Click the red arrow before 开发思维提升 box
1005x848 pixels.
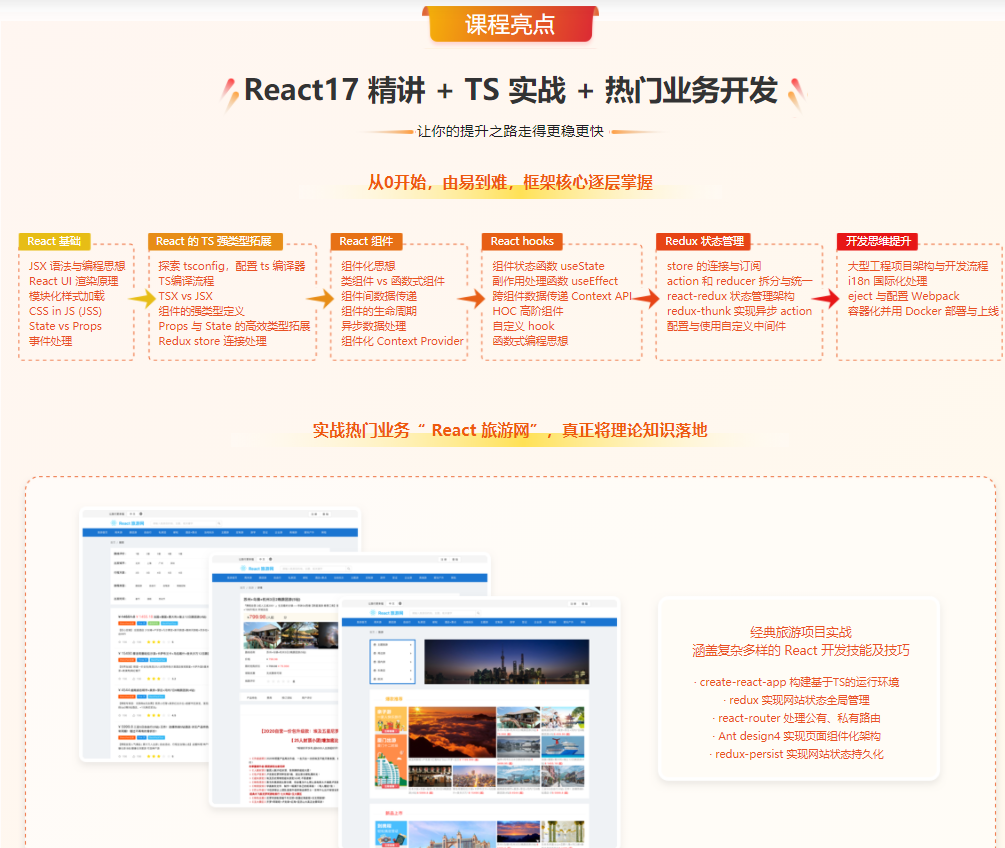pos(825,298)
